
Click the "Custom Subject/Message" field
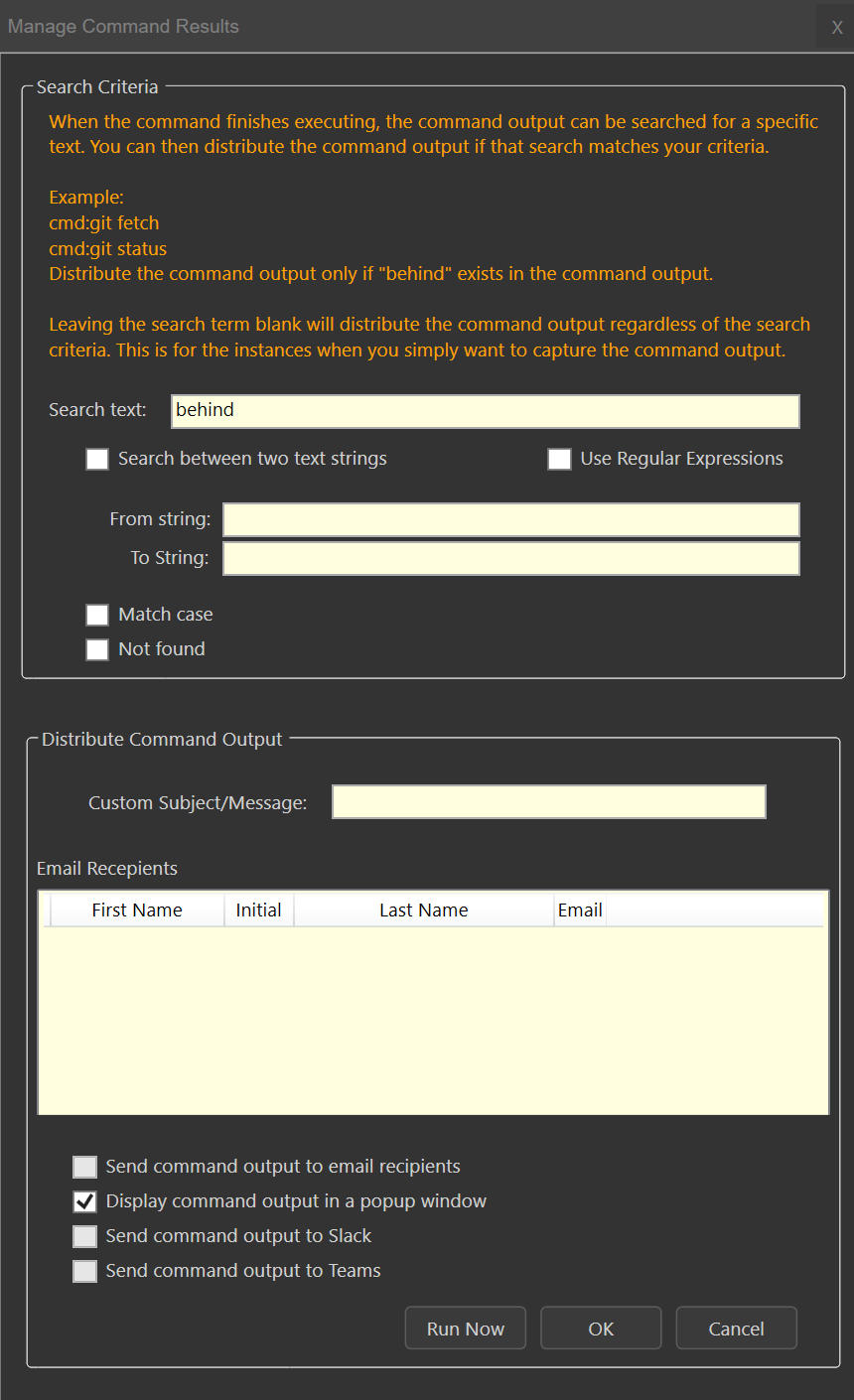coord(548,801)
